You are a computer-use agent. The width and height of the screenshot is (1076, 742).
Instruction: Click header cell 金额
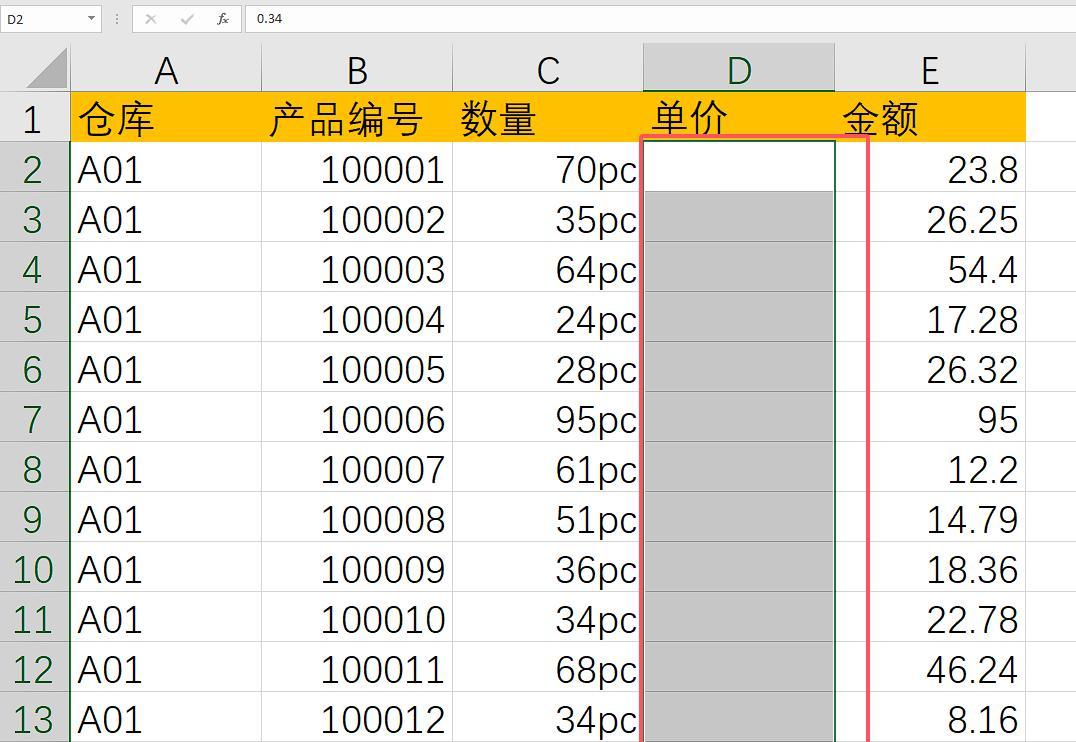[x=930, y=117]
